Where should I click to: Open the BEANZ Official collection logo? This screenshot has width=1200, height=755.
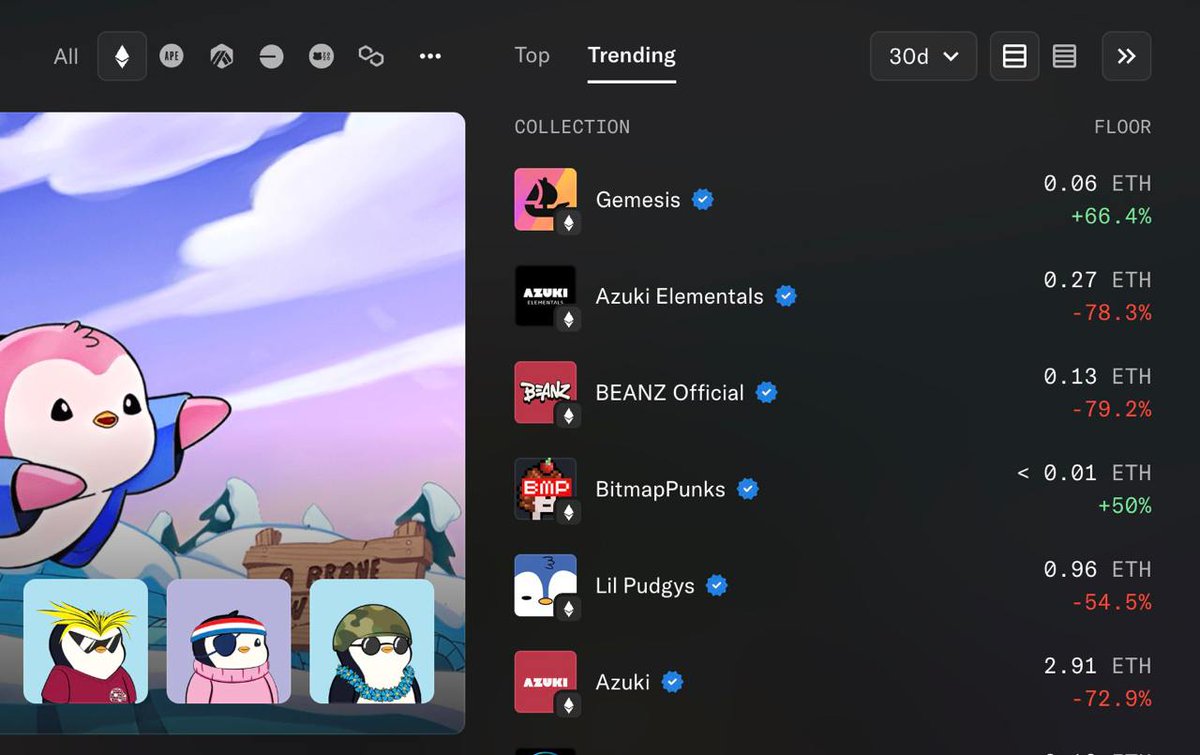point(545,392)
